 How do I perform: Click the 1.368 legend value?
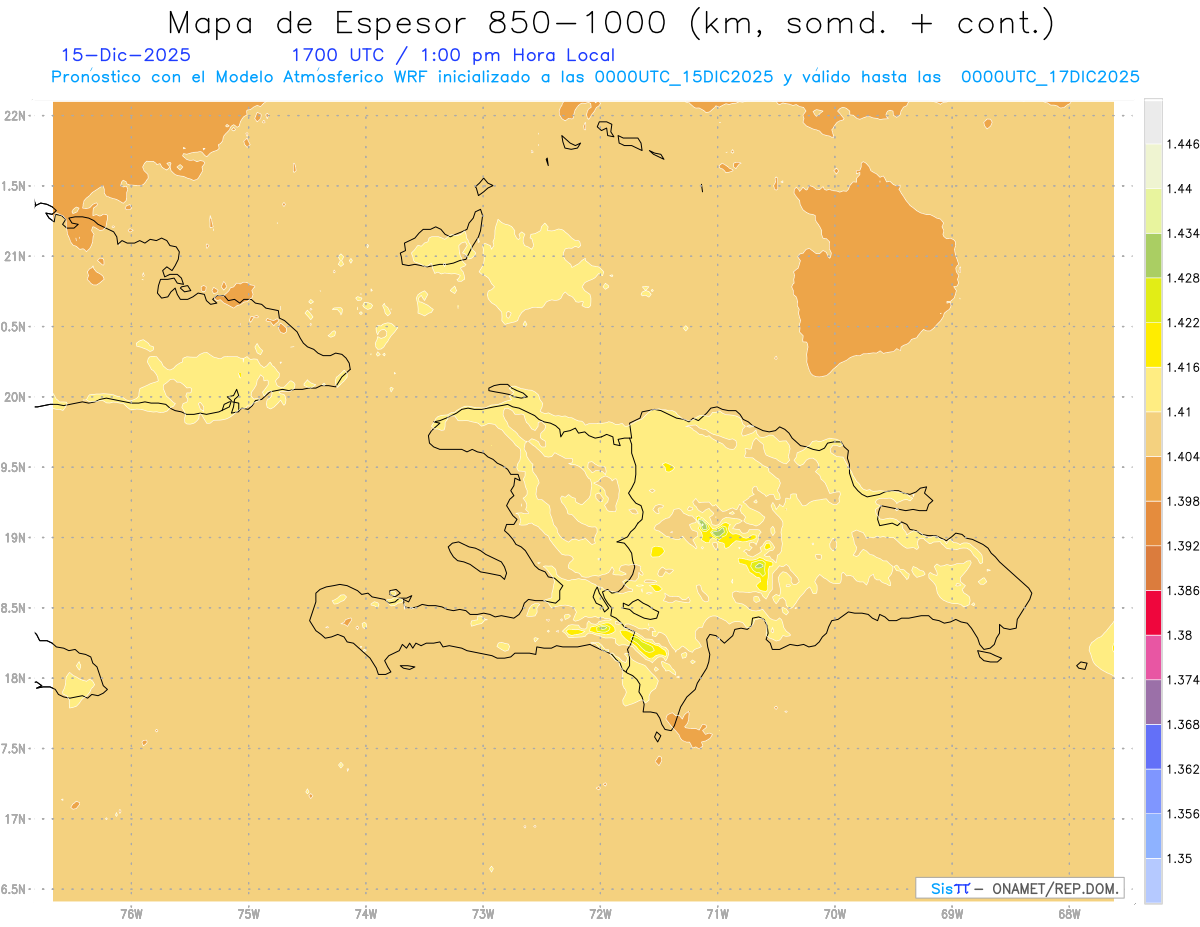point(1183,724)
